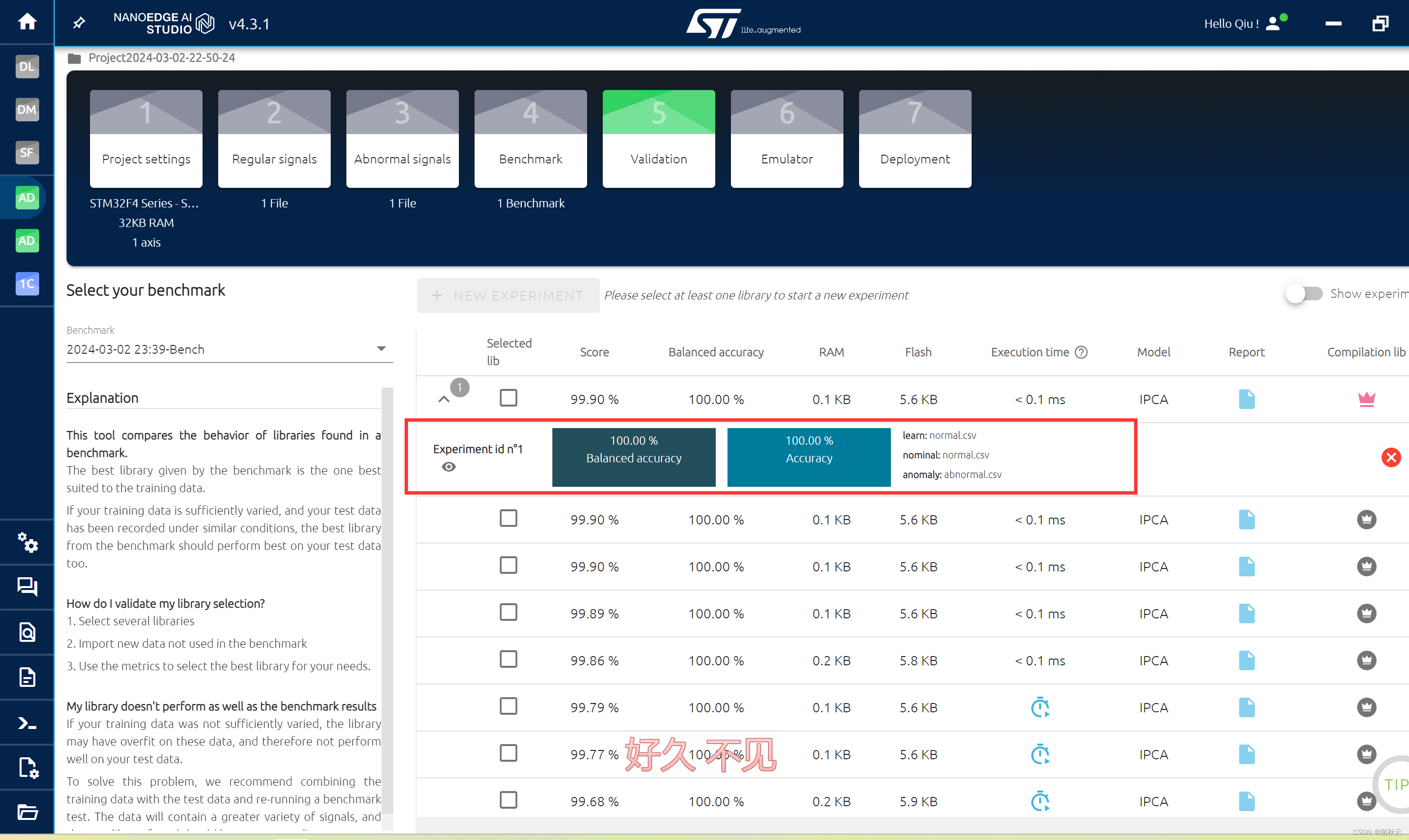Image resolution: width=1409 pixels, height=840 pixels.
Task: Collapse the first library's experiment row
Action: pyautogui.click(x=444, y=400)
